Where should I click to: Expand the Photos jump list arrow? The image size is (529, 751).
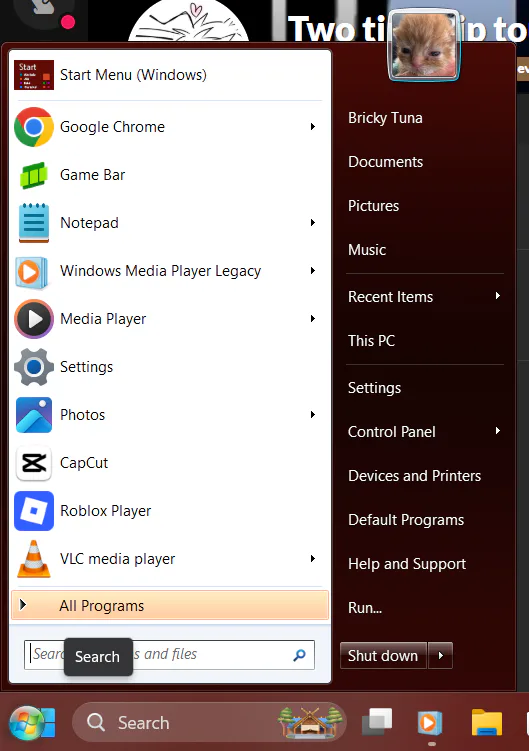pyautogui.click(x=313, y=415)
